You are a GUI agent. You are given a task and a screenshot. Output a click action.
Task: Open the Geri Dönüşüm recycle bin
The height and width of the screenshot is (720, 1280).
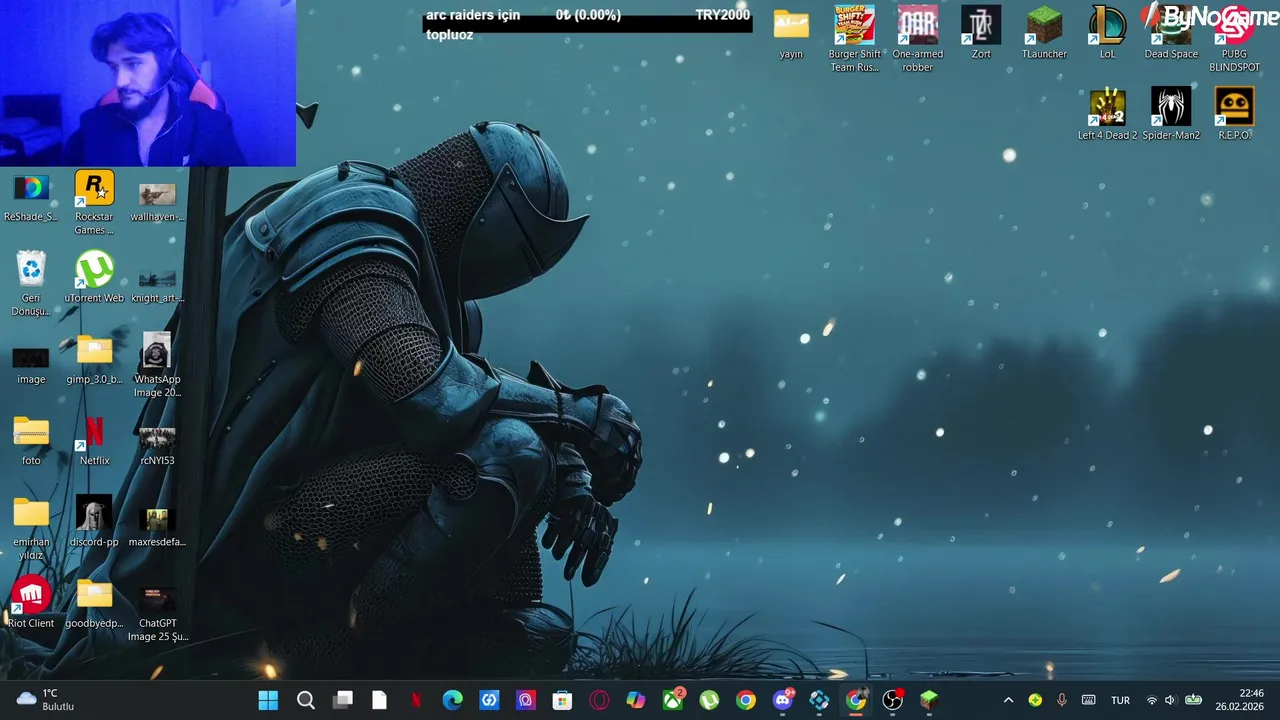[31, 285]
